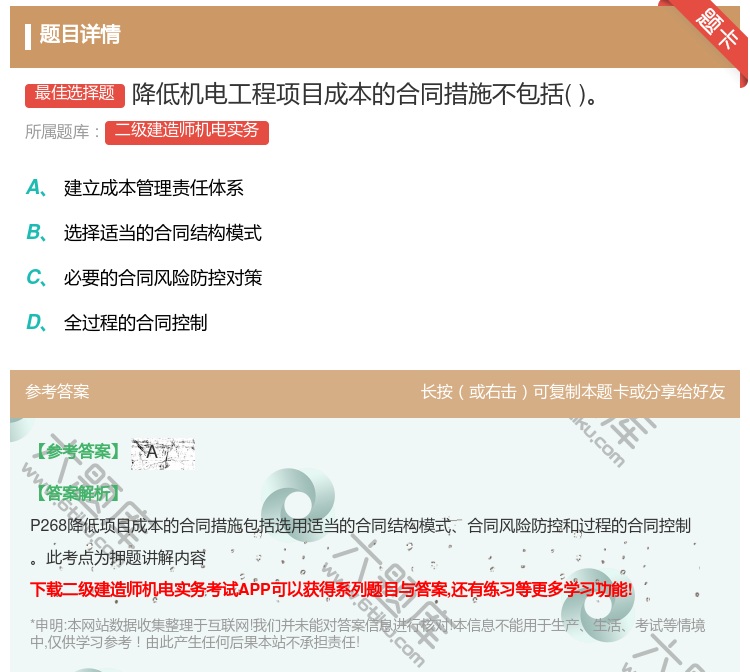The width and height of the screenshot is (750, 672).
Task: Click the letter C option marker
Action: click(x=36, y=277)
